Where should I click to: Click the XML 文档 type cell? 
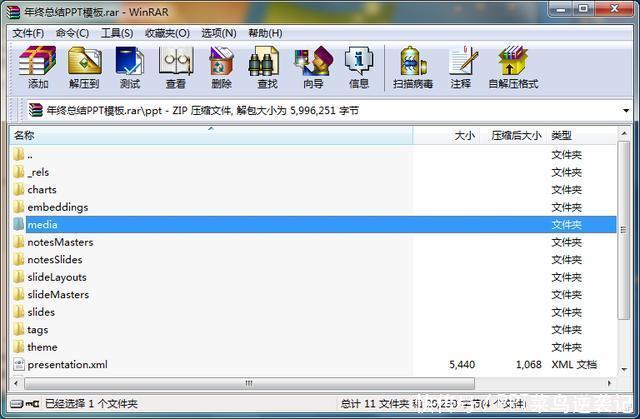pos(574,364)
